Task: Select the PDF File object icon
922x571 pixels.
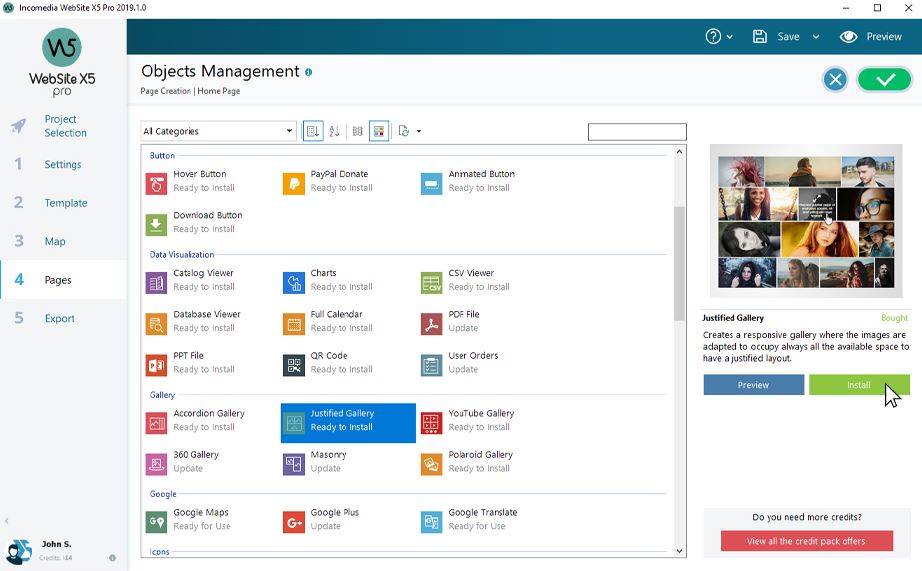Action: [431, 324]
